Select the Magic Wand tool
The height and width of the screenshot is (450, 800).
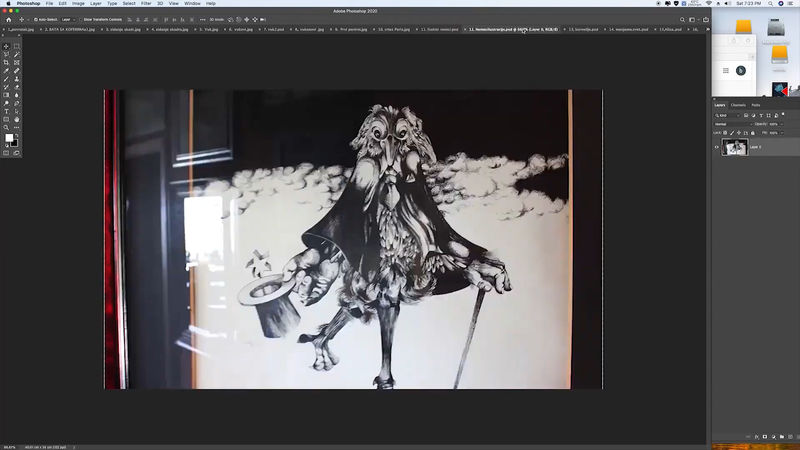[17, 54]
